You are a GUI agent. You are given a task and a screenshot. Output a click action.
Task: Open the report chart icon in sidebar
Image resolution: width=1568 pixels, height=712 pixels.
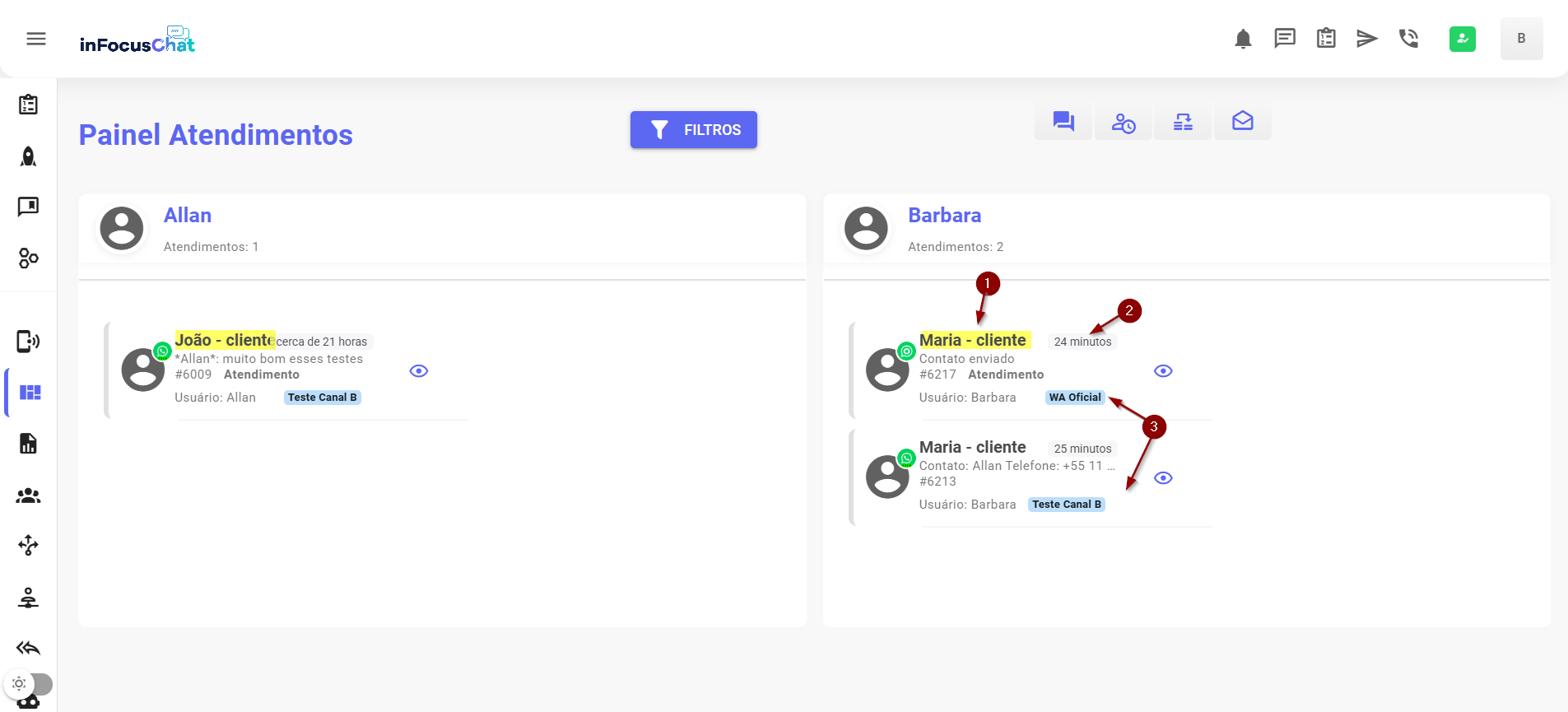tap(29, 444)
